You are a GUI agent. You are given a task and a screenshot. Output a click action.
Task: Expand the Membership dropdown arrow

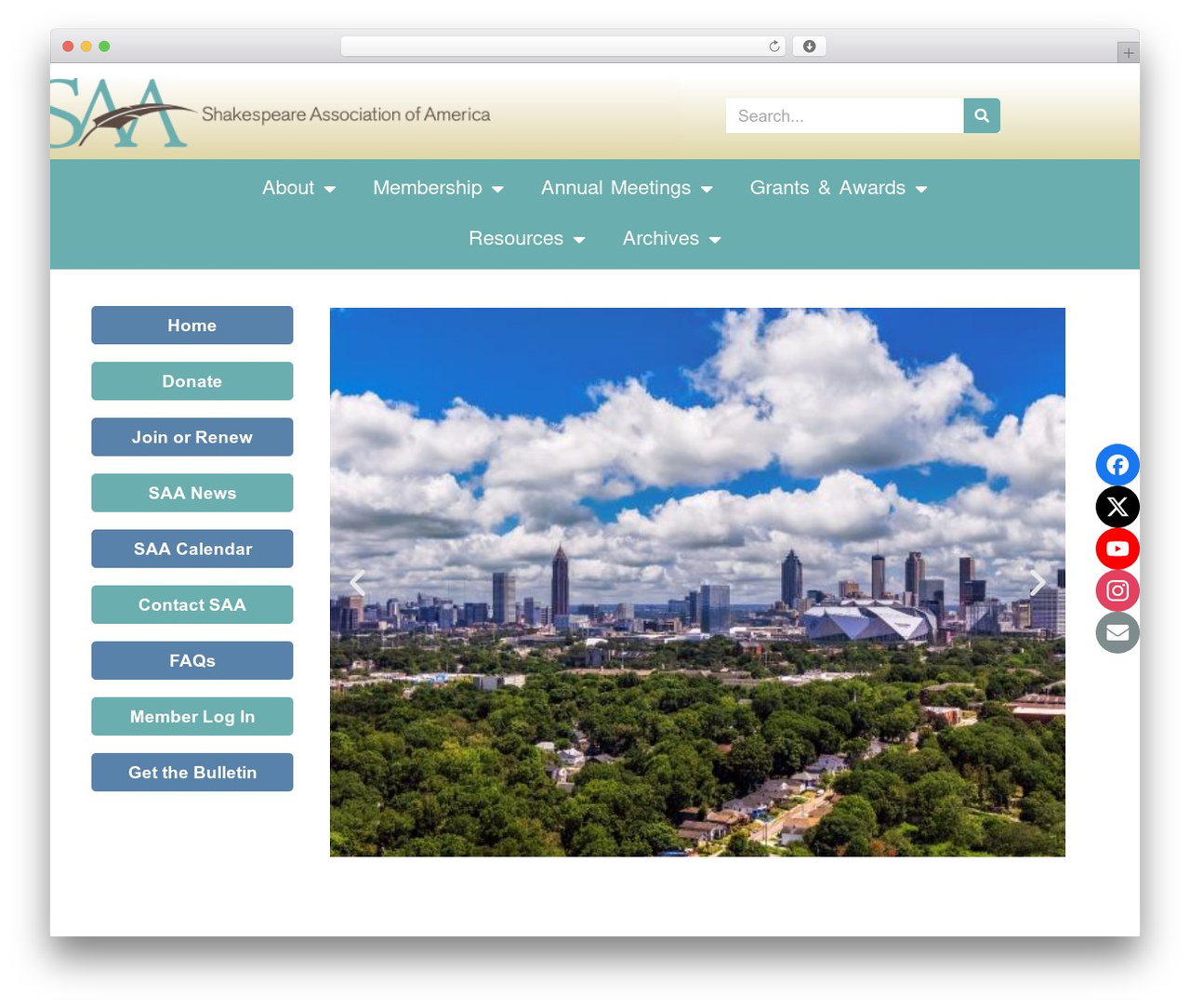pos(497,189)
